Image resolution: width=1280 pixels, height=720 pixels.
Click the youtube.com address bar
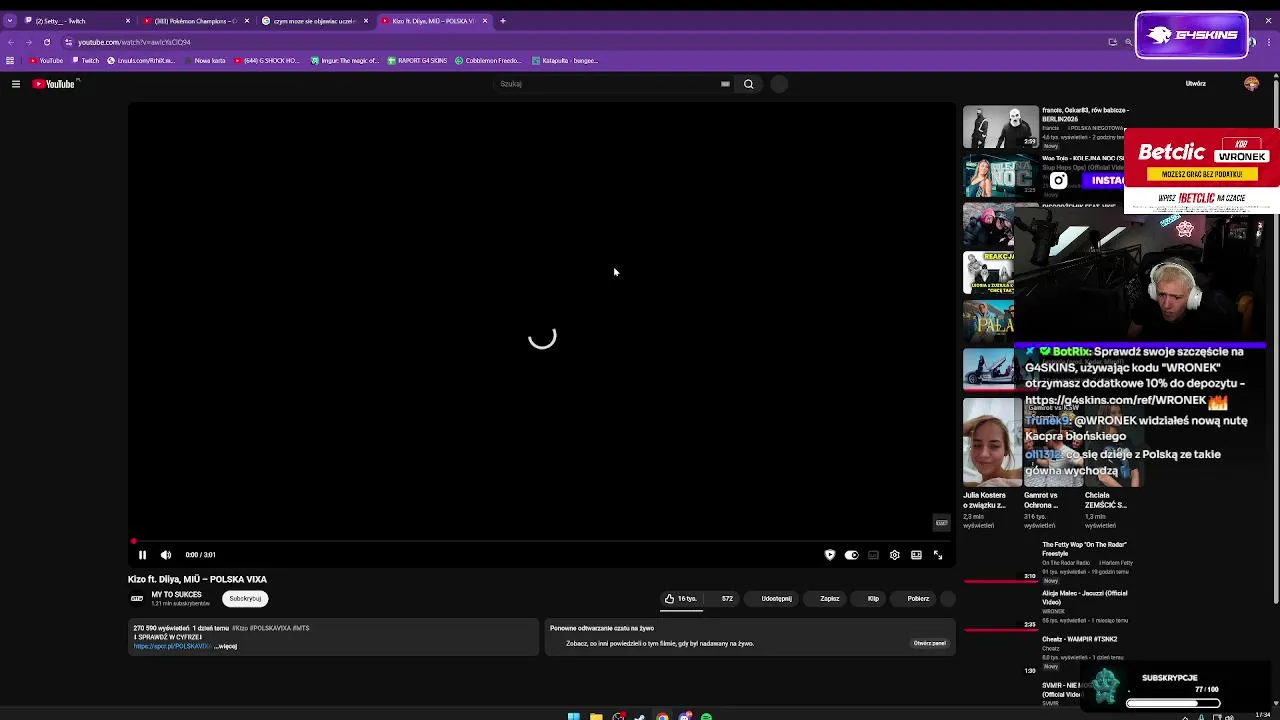point(580,42)
